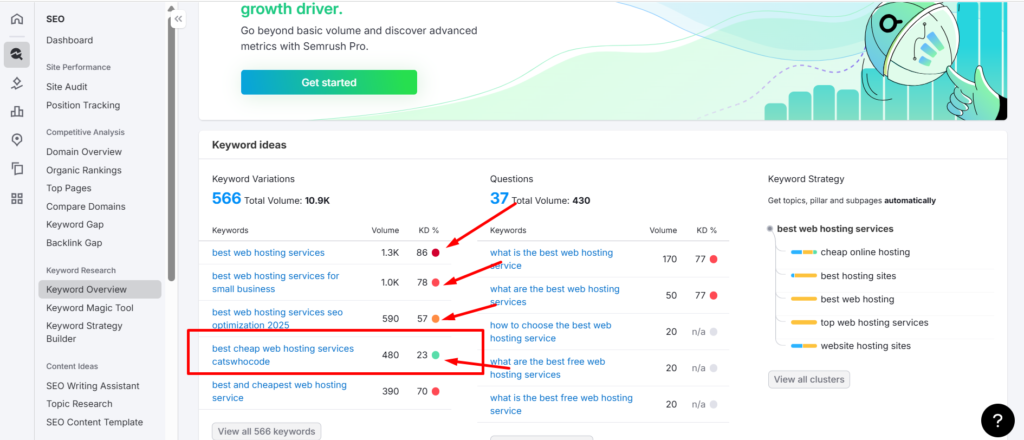Open 'best and cheapest web hosting service'
The width and height of the screenshot is (1024, 440).
pos(280,391)
